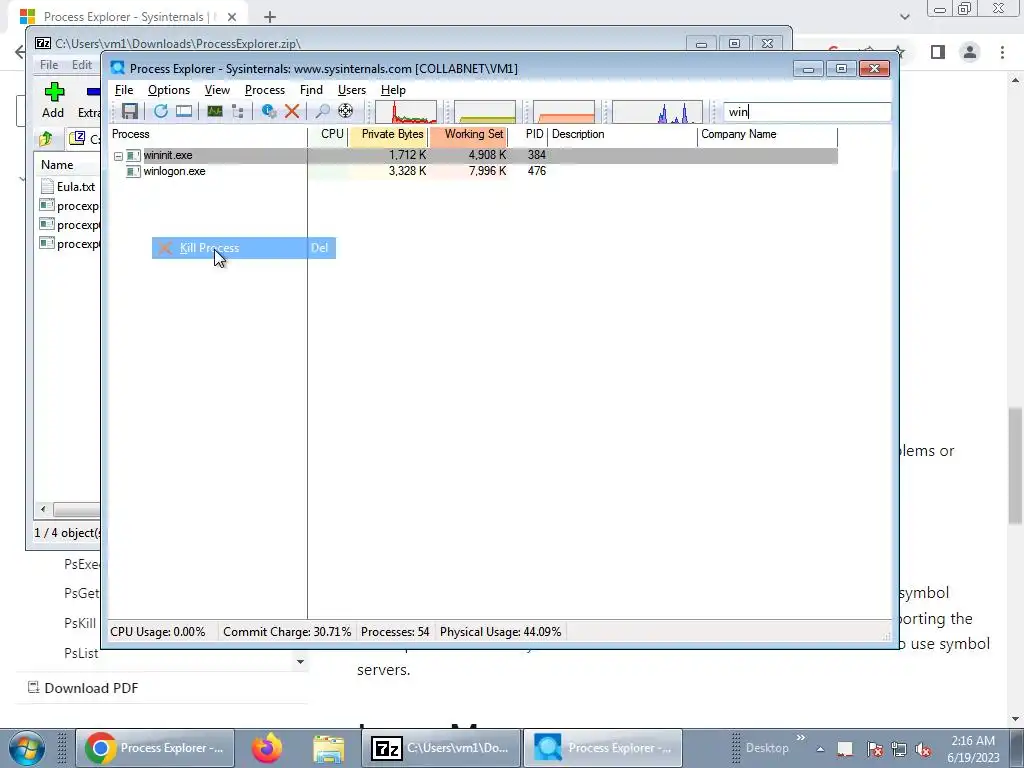Open the Chrome side panel icon

[938, 52]
